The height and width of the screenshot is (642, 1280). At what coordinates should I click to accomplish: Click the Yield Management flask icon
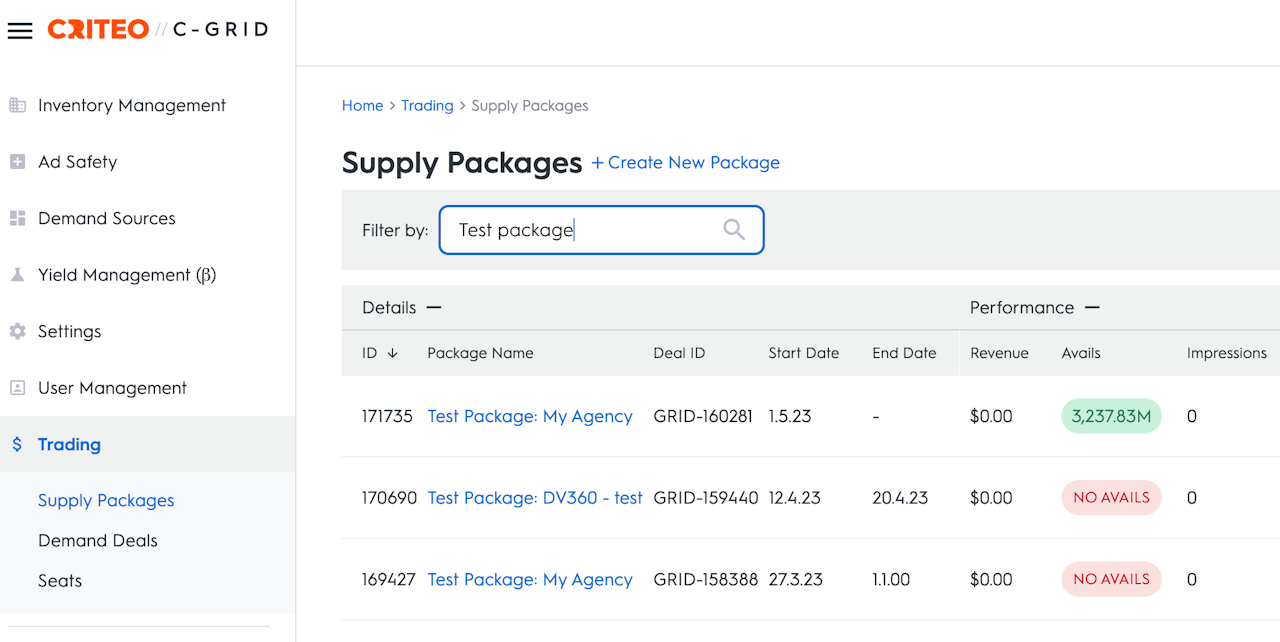(17, 275)
